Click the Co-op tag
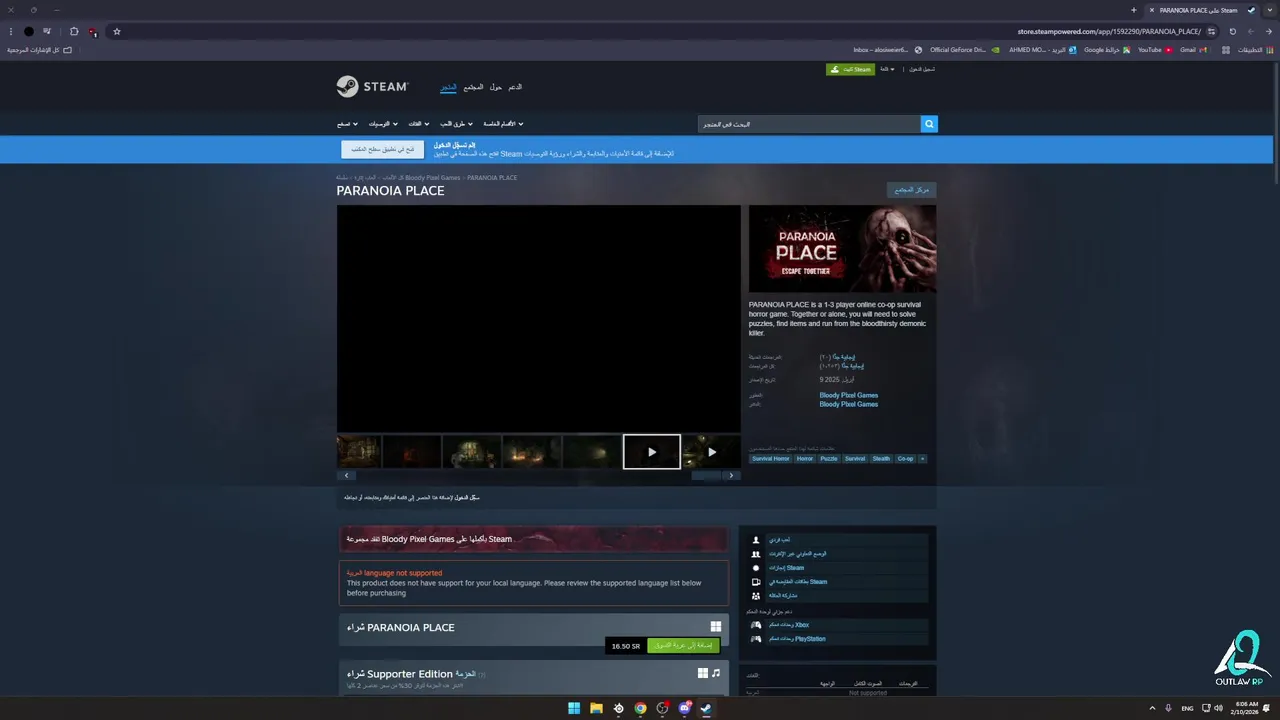 click(905, 459)
